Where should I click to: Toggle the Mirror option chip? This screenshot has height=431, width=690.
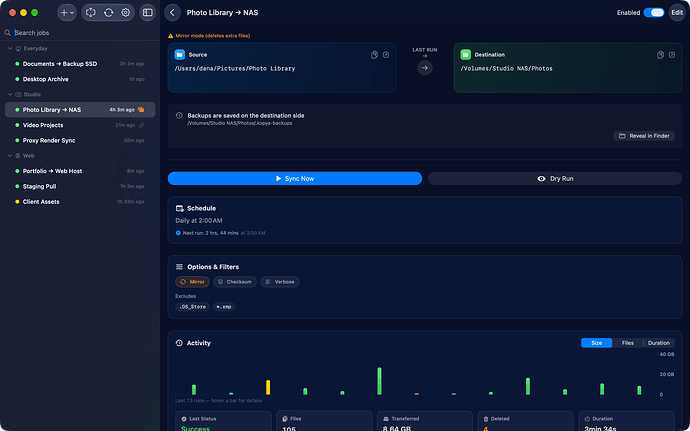pyautogui.click(x=192, y=282)
